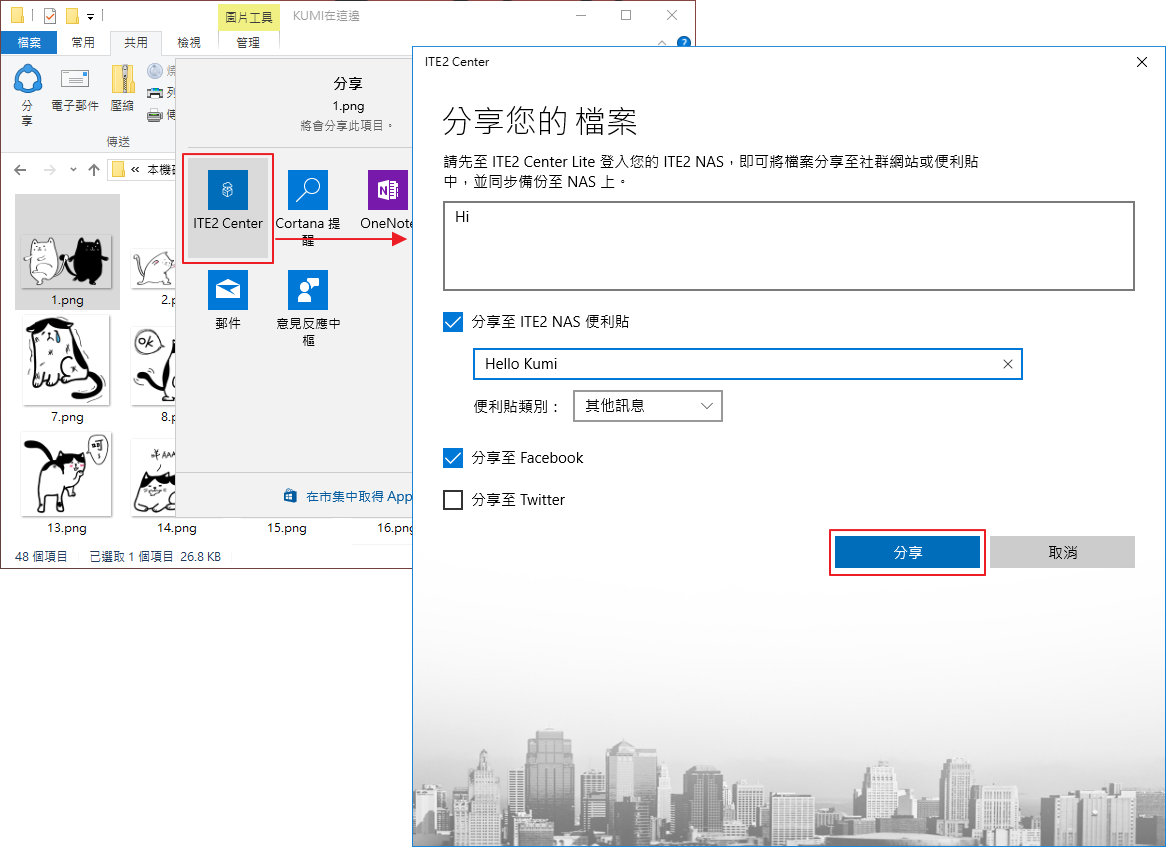Uncheck 分享至 Facebook
The width and height of the screenshot is (1166, 848).
point(453,458)
